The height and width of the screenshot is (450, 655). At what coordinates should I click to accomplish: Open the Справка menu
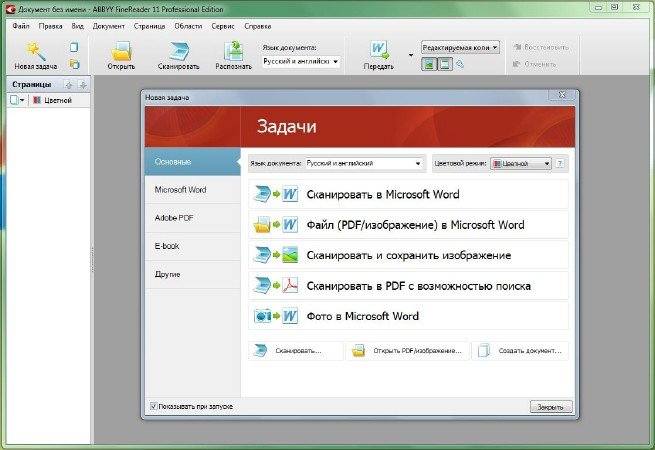point(258,26)
